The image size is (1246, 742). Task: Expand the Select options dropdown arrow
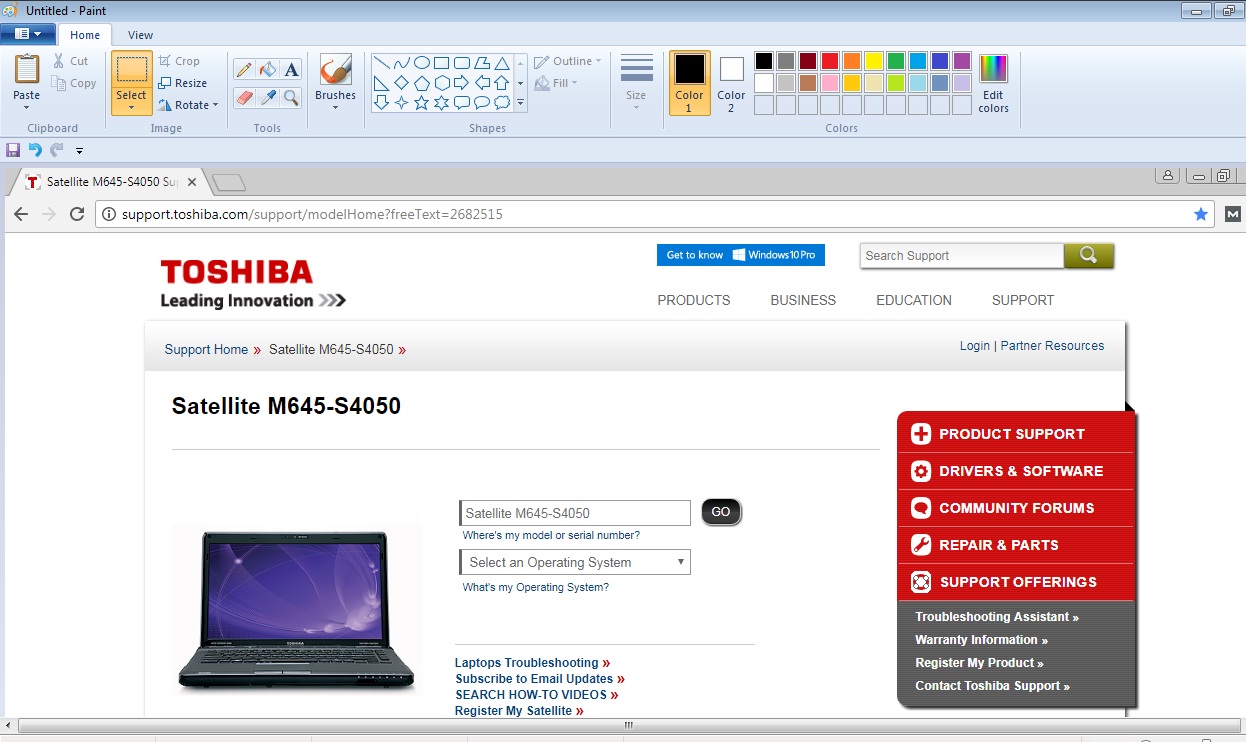131,107
